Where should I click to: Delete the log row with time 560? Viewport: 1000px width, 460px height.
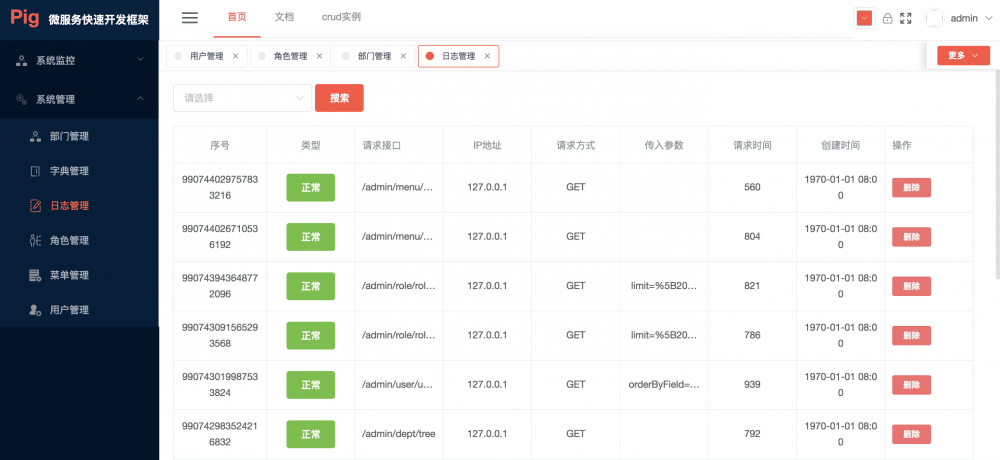tap(911, 188)
